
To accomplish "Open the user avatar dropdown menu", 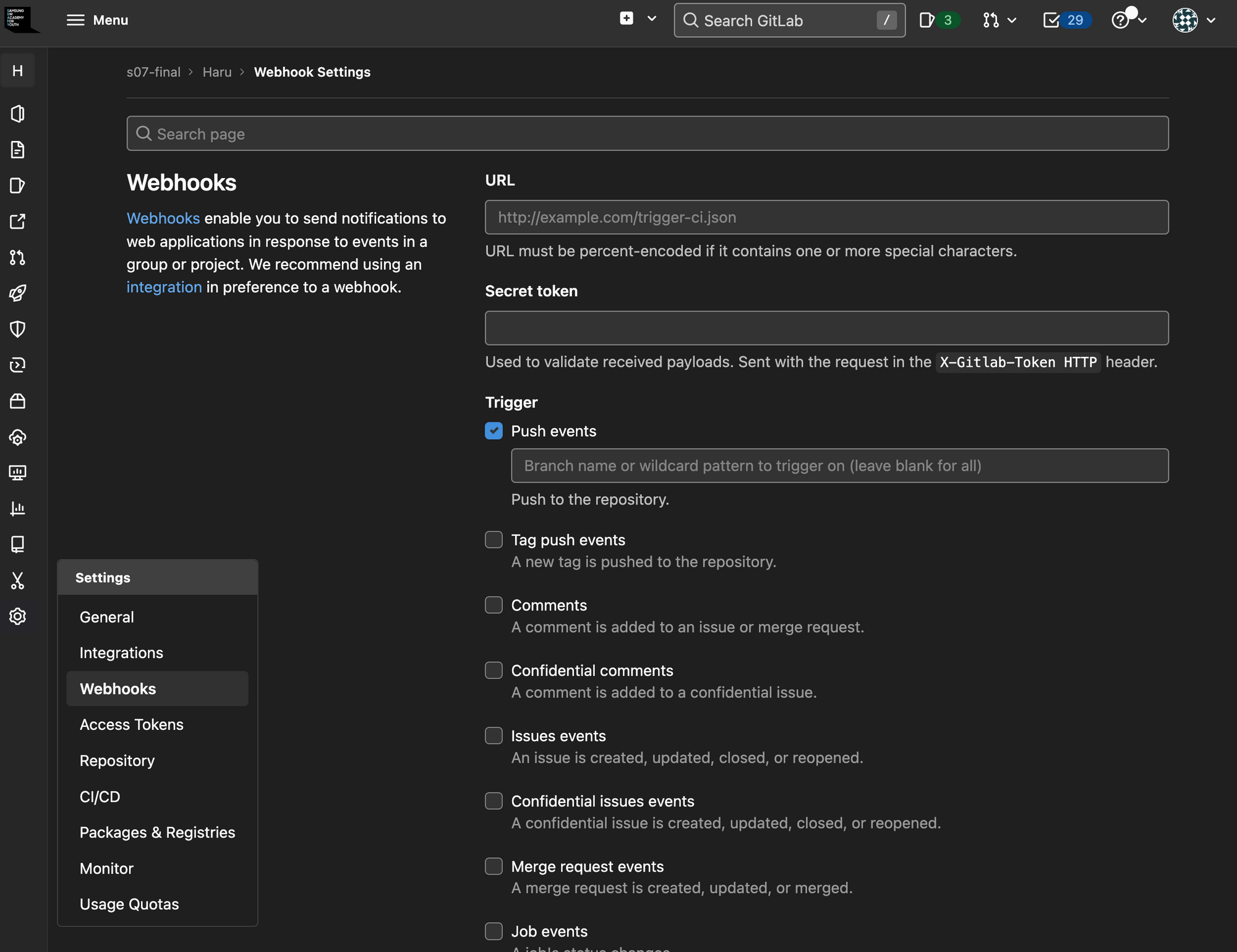I will tap(1194, 20).
